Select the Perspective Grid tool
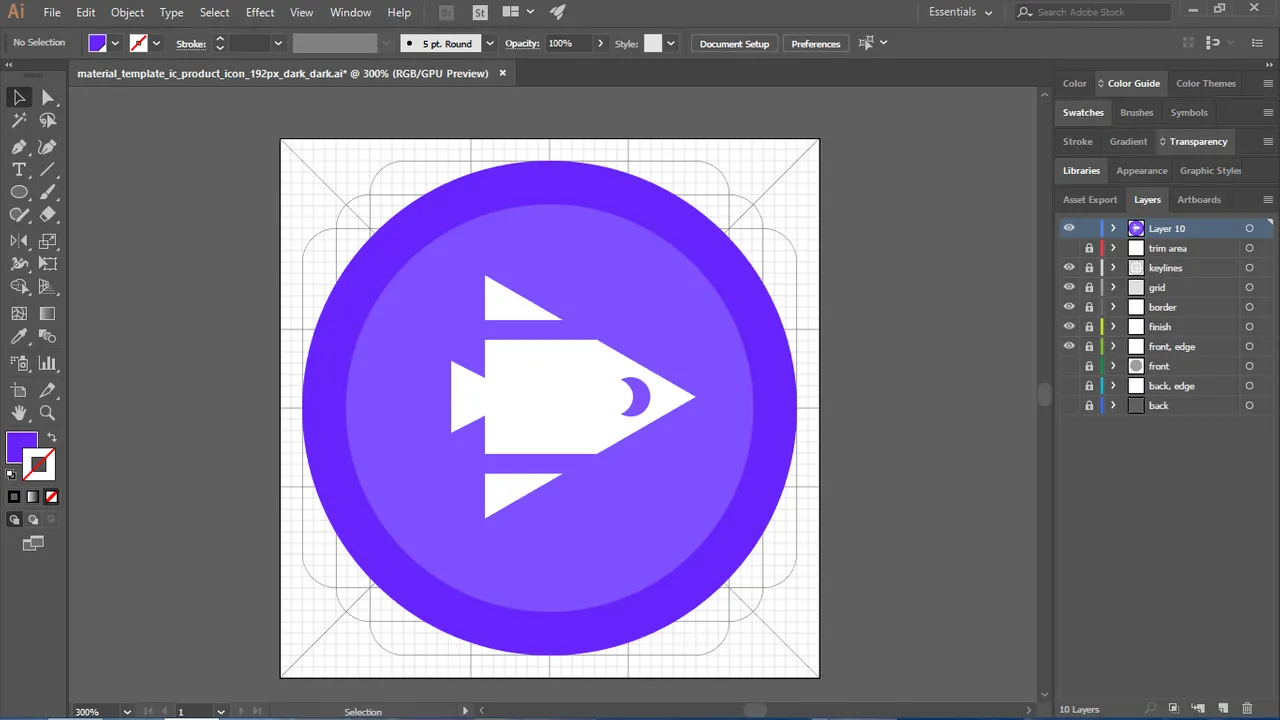Image resolution: width=1280 pixels, height=720 pixels. (x=48, y=287)
